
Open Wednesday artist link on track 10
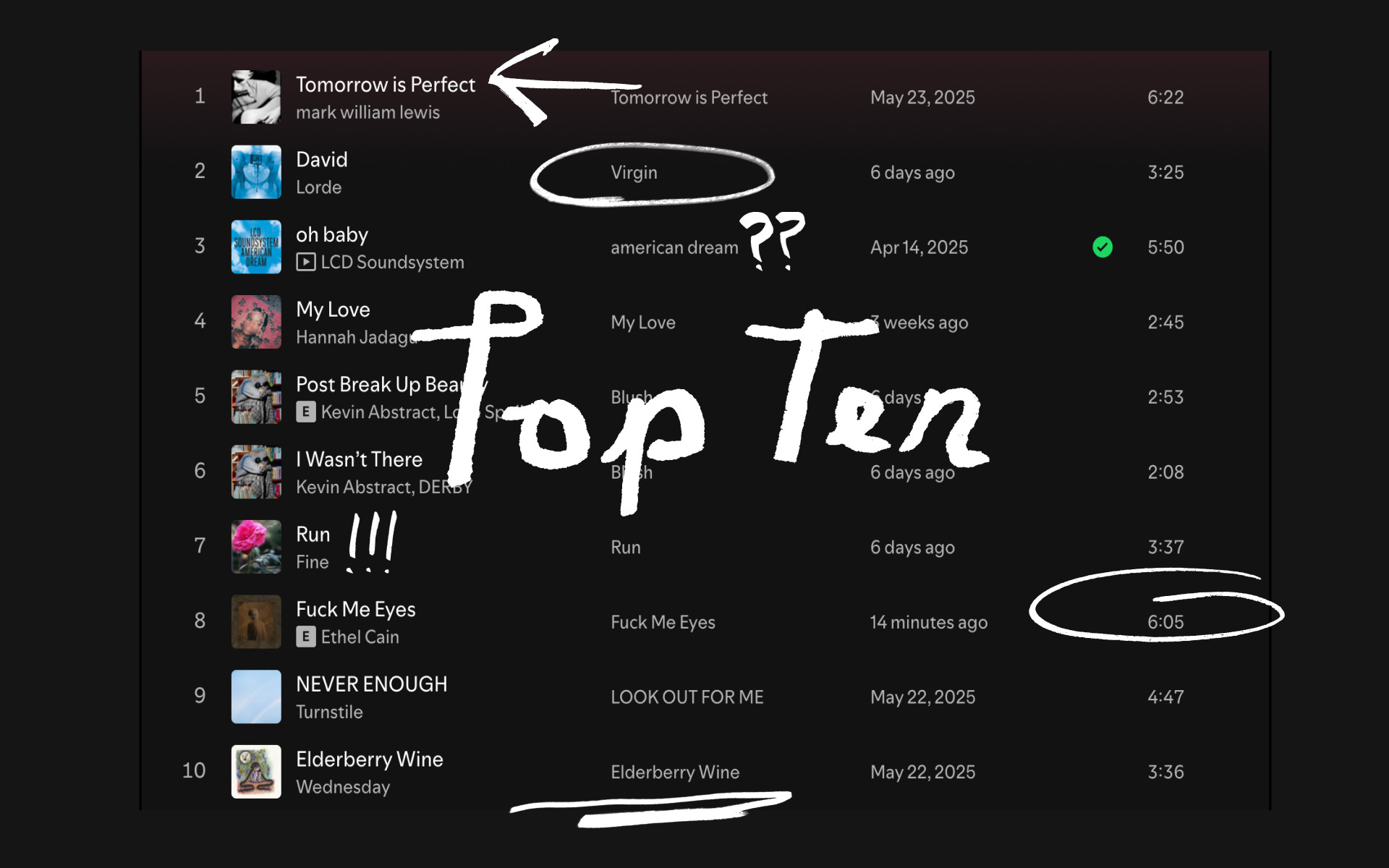click(343, 787)
